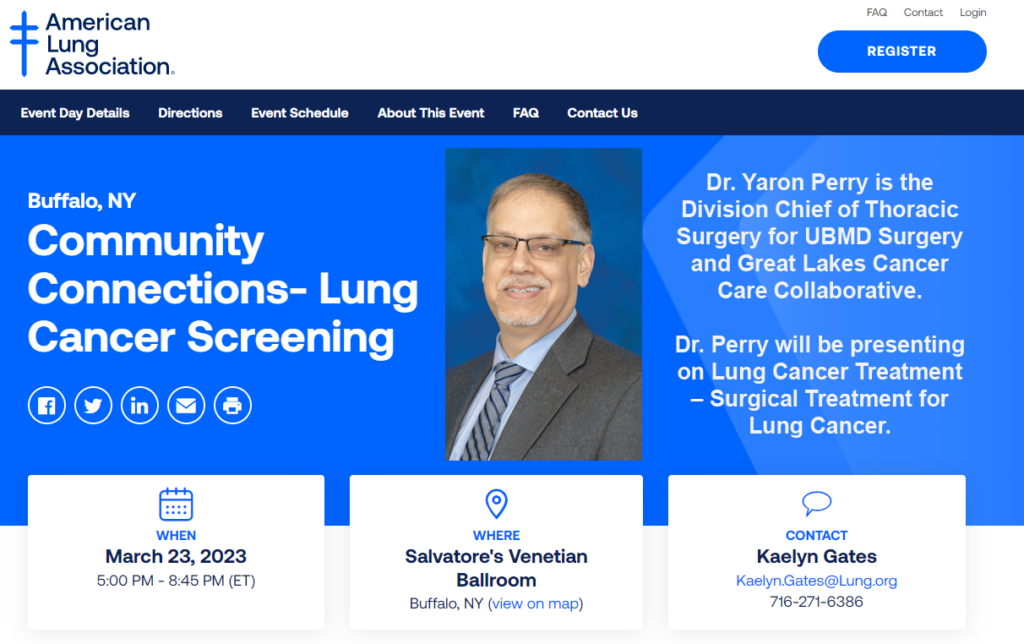Click 'Salvatore's Venetian Ballroom' venue name
This screenshot has width=1024, height=644.
[x=496, y=568]
